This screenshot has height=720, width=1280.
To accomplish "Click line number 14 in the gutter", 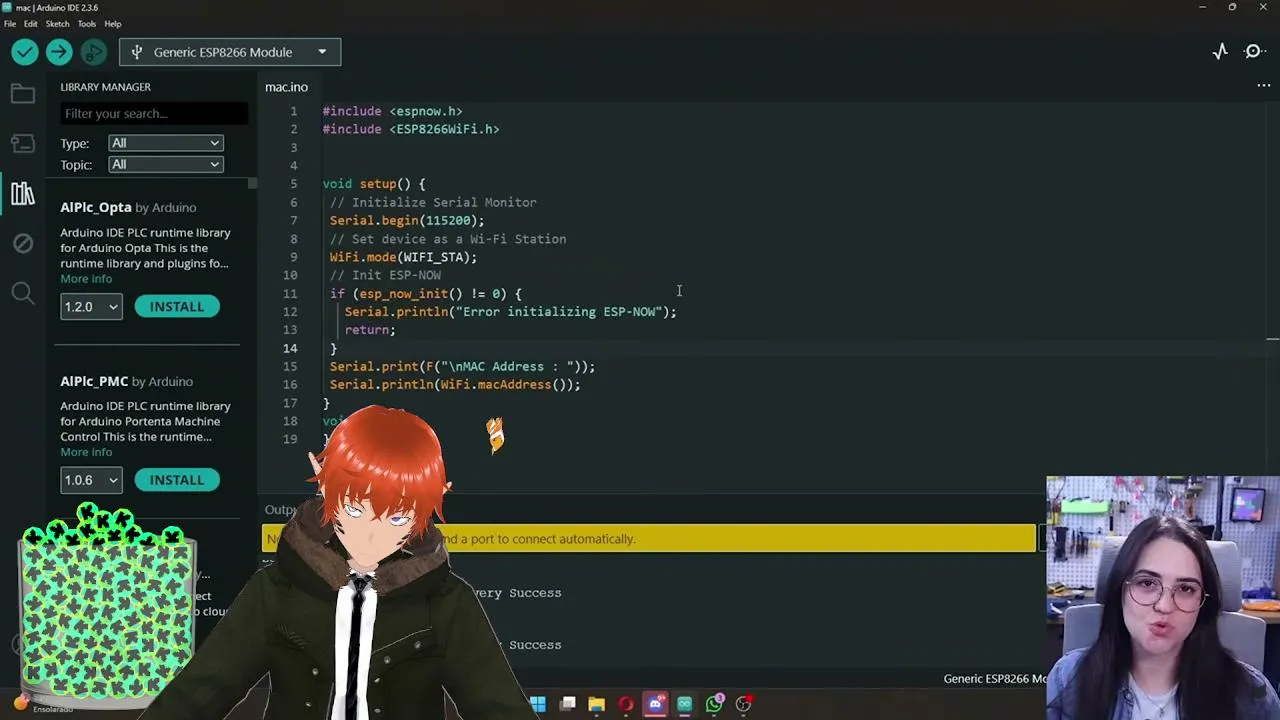I will tap(290, 348).
